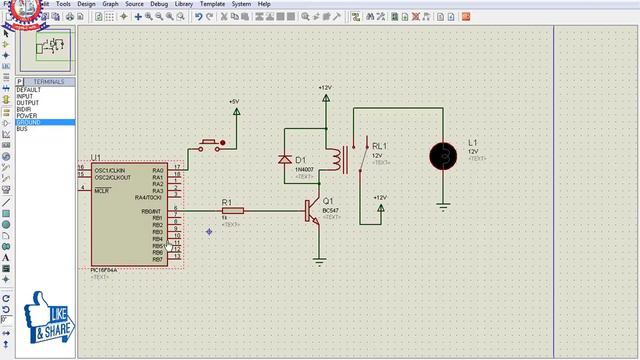This screenshot has height=360, width=640.
Task: Open the Tools menu
Action: coord(63,4)
